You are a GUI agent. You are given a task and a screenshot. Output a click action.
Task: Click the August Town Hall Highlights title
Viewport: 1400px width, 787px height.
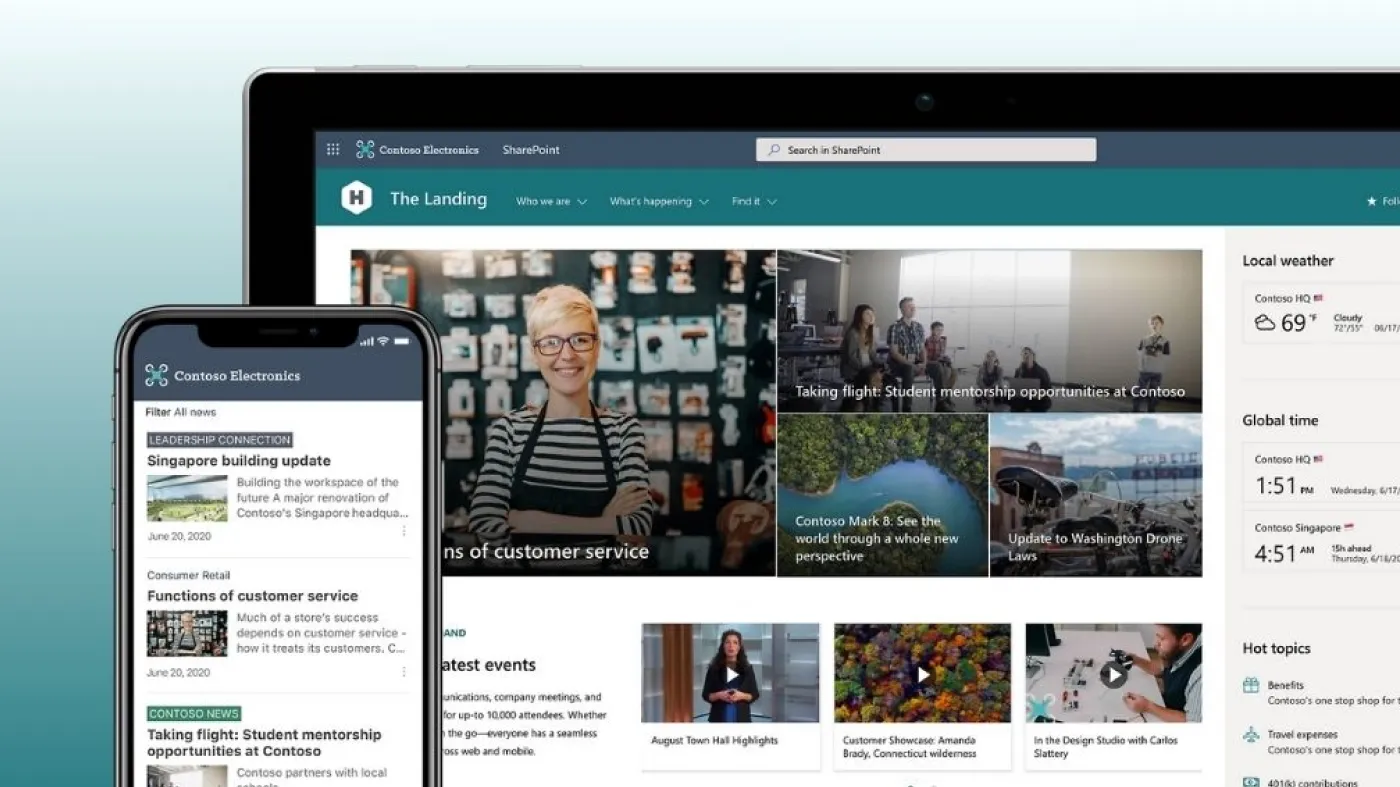[714, 741]
